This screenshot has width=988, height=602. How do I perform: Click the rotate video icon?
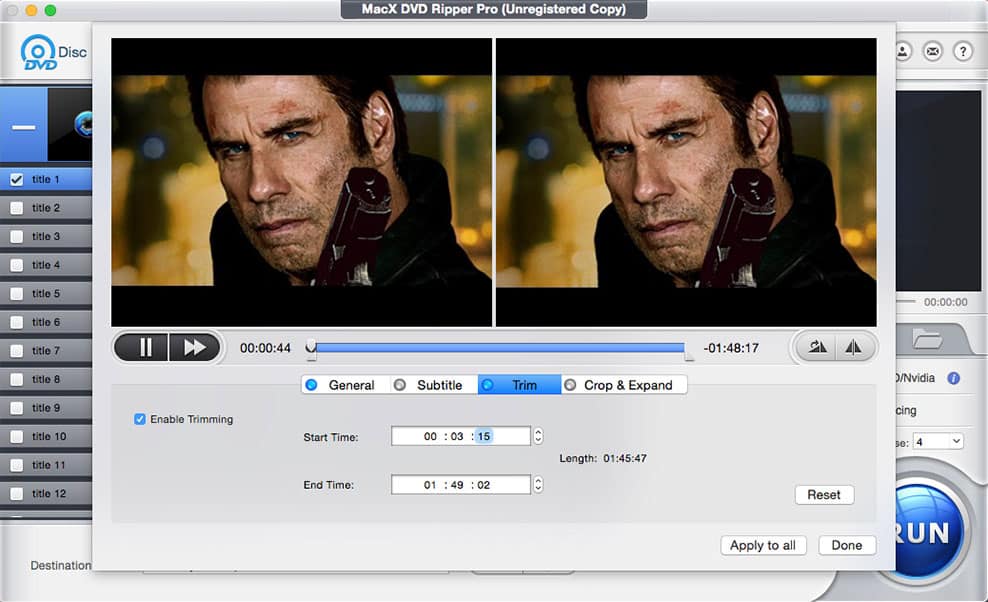pos(817,347)
